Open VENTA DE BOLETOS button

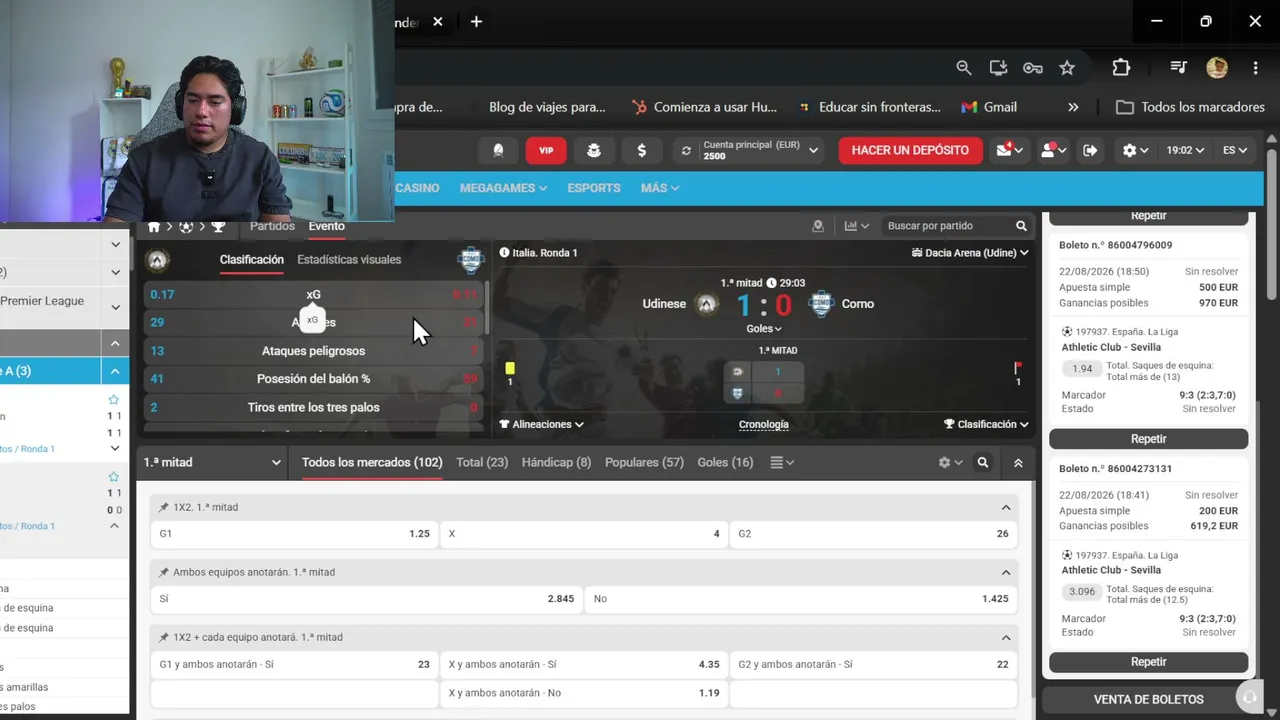click(1148, 700)
